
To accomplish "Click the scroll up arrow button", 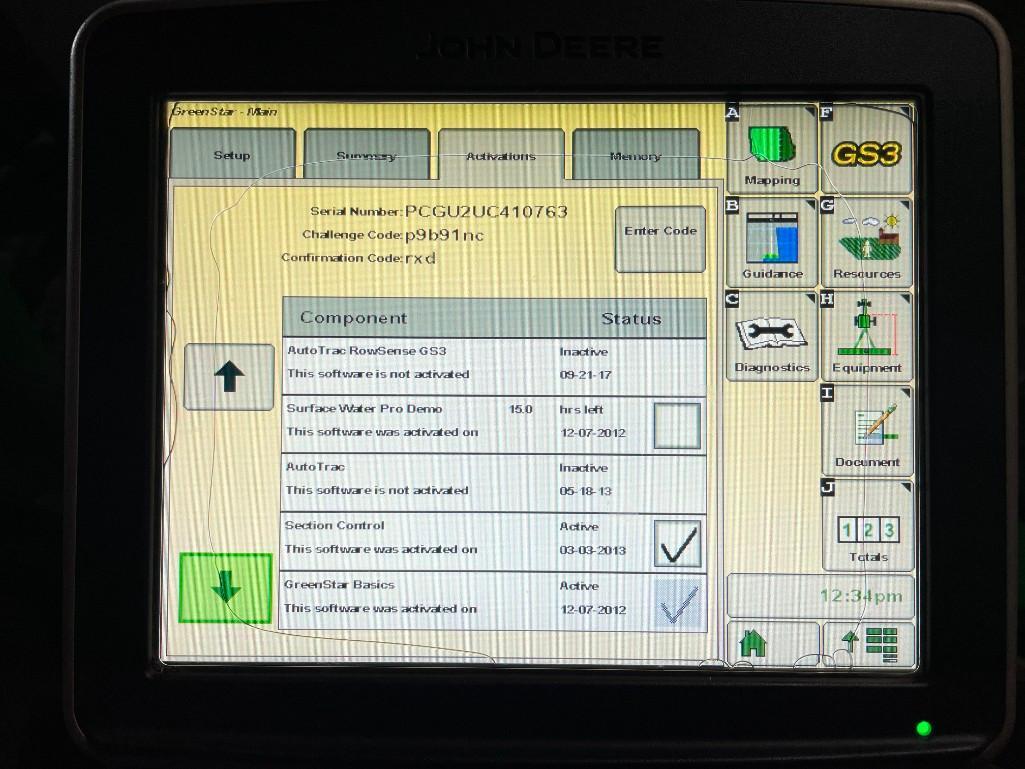I will (x=229, y=377).
